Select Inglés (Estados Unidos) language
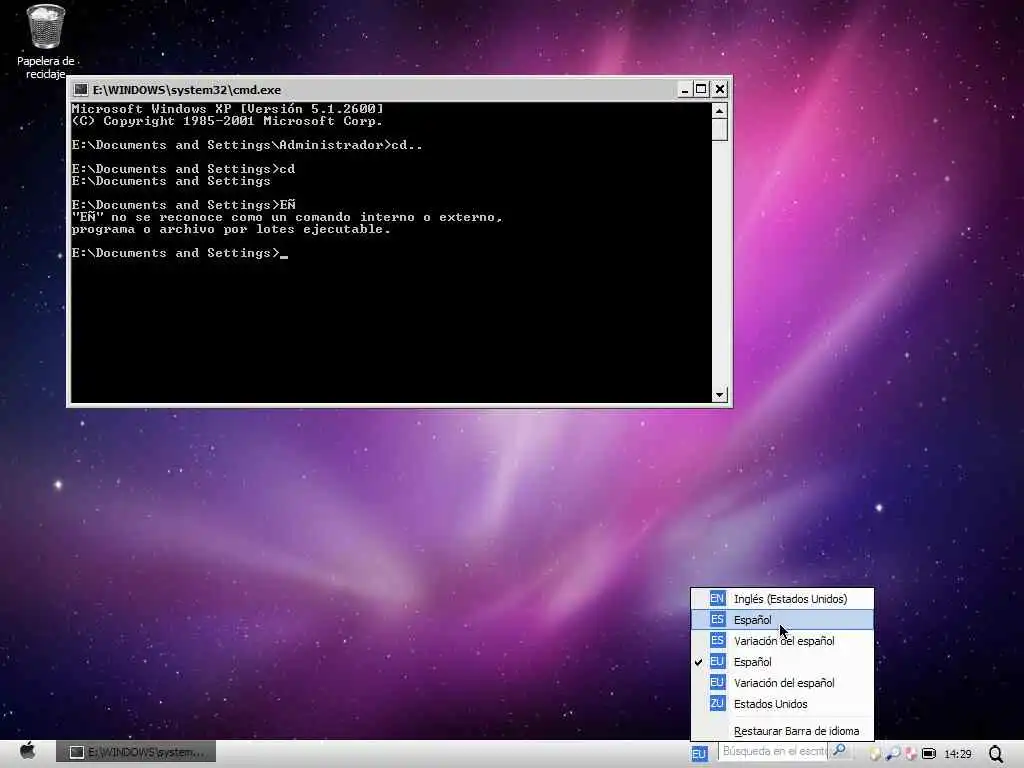The image size is (1024, 768). point(782,599)
